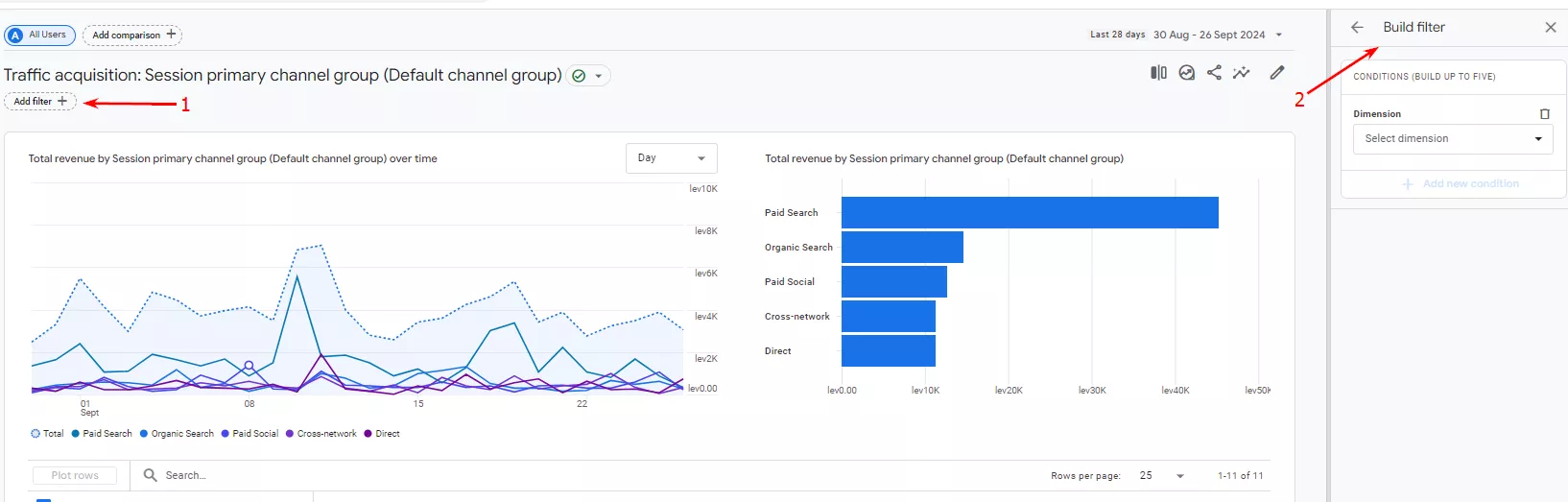Open the Select dimension dropdown

click(x=1453, y=139)
